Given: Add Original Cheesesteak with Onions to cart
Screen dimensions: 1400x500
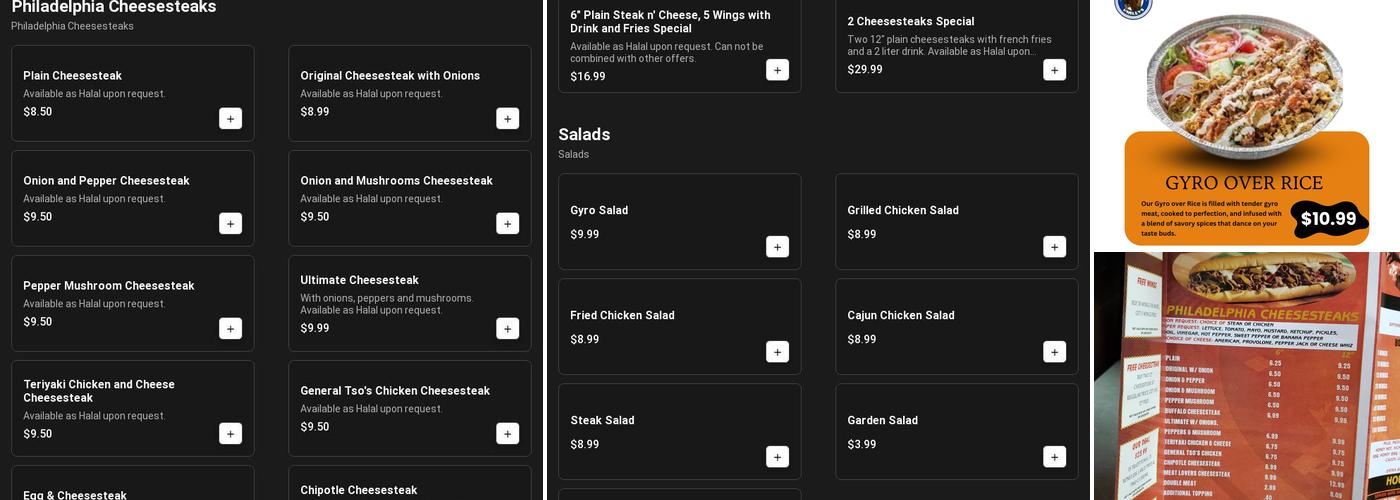Looking at the screenshot, I should click(x=507, y=119).
